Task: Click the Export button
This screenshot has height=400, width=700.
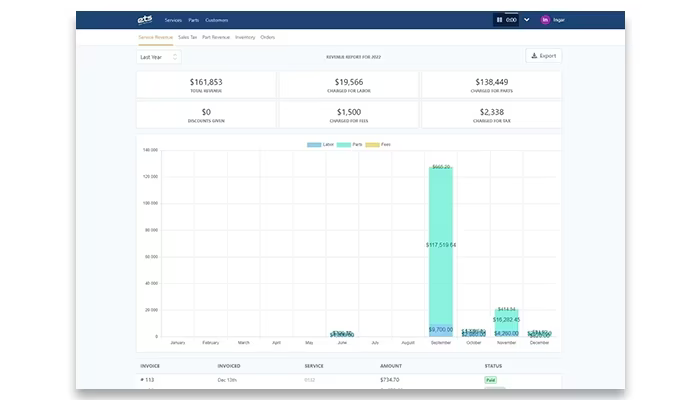Action: coord(543,56)
